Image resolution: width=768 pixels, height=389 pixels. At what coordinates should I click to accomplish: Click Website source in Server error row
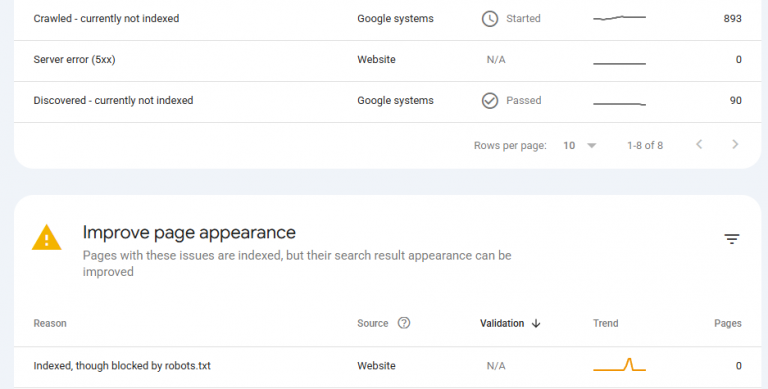pyautogui.click(x=376, y=60)
